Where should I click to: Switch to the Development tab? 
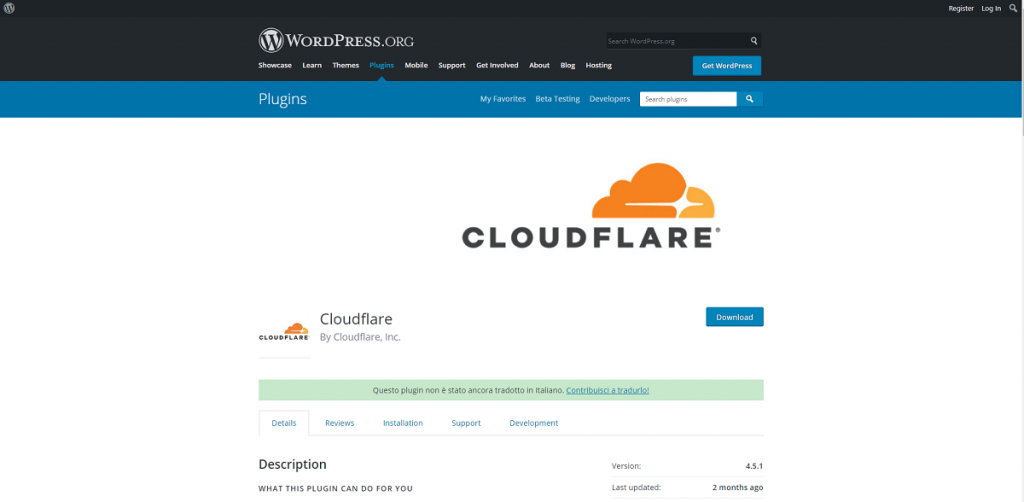coord(534,423)
